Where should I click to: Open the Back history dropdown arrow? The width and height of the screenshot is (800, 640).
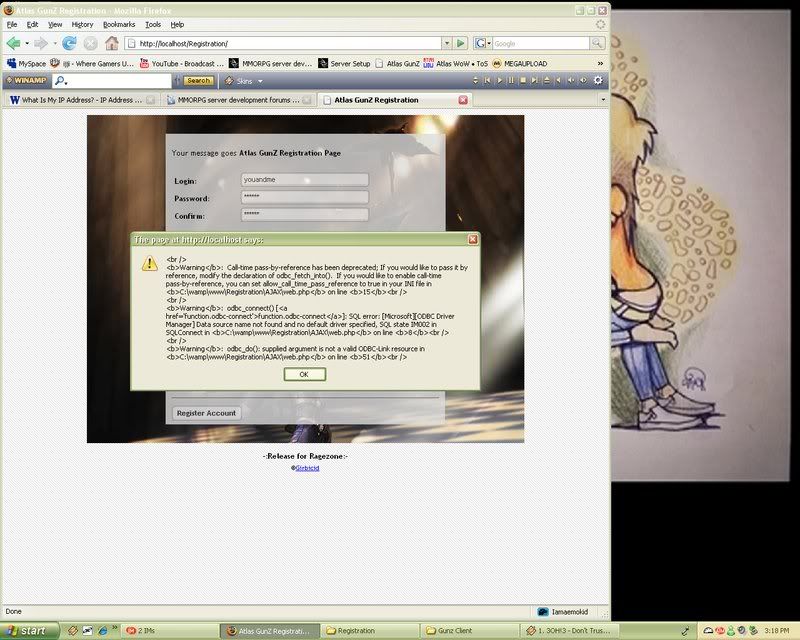coord(27,44)
